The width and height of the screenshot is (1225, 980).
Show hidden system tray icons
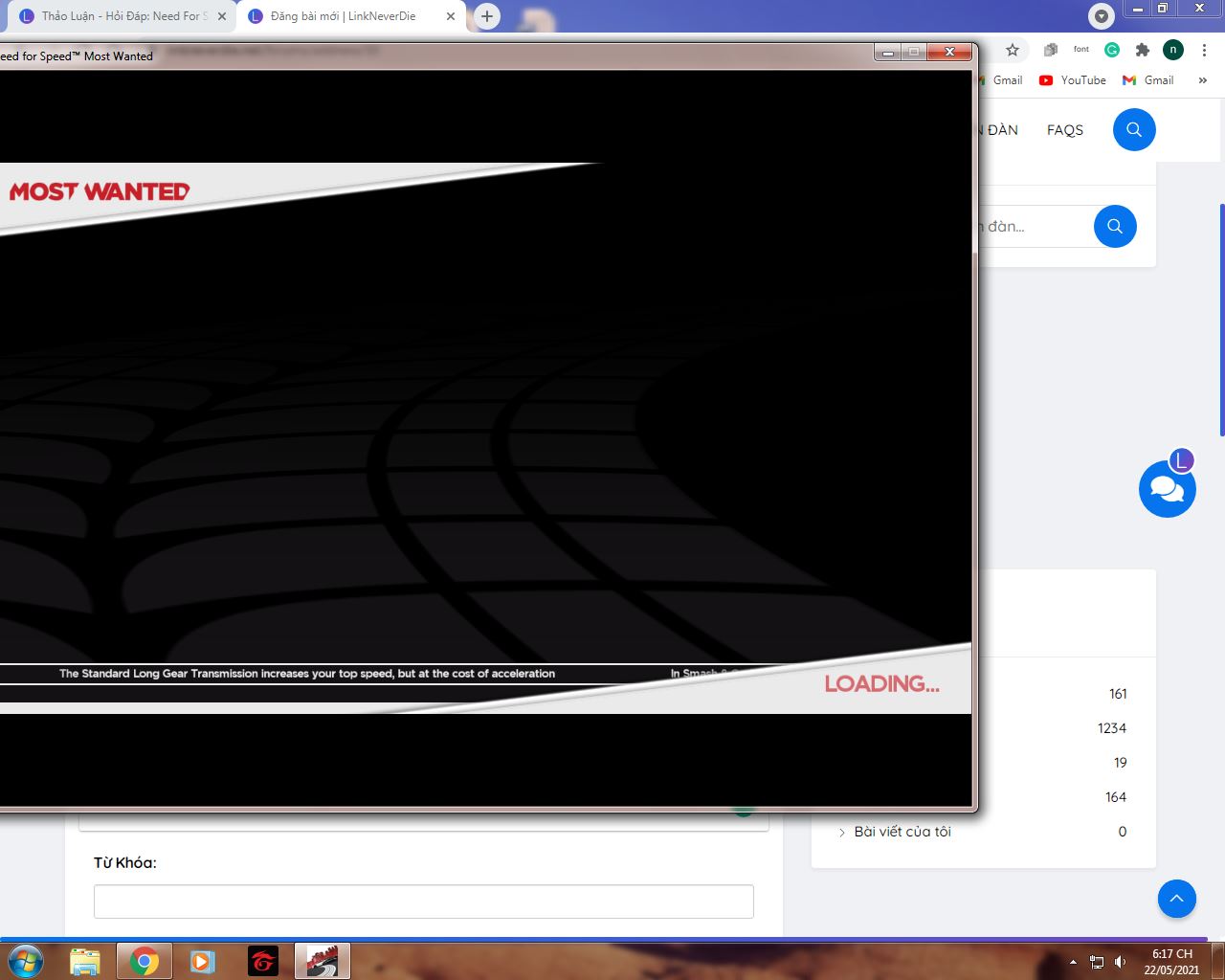click(x=1073, y=962)
